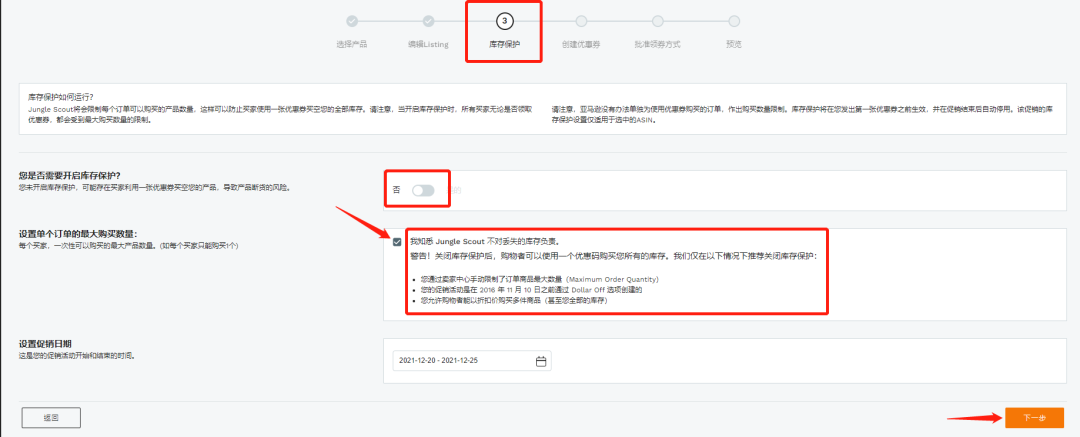Image resolution: width=1080 pixels, height=437 pixels.
Task: Click the checkmark circle above 编辑Listing
Action: (x=428, y=21)
